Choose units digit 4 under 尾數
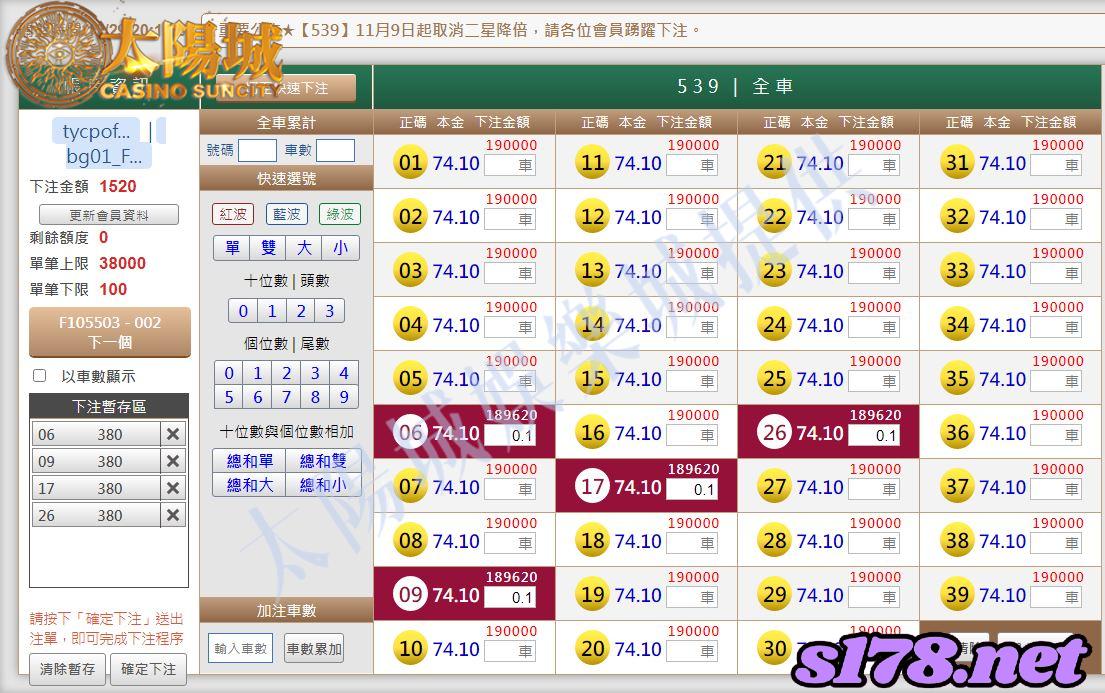The width and height of the screenshot is (1105, 693). click(344, 373)
